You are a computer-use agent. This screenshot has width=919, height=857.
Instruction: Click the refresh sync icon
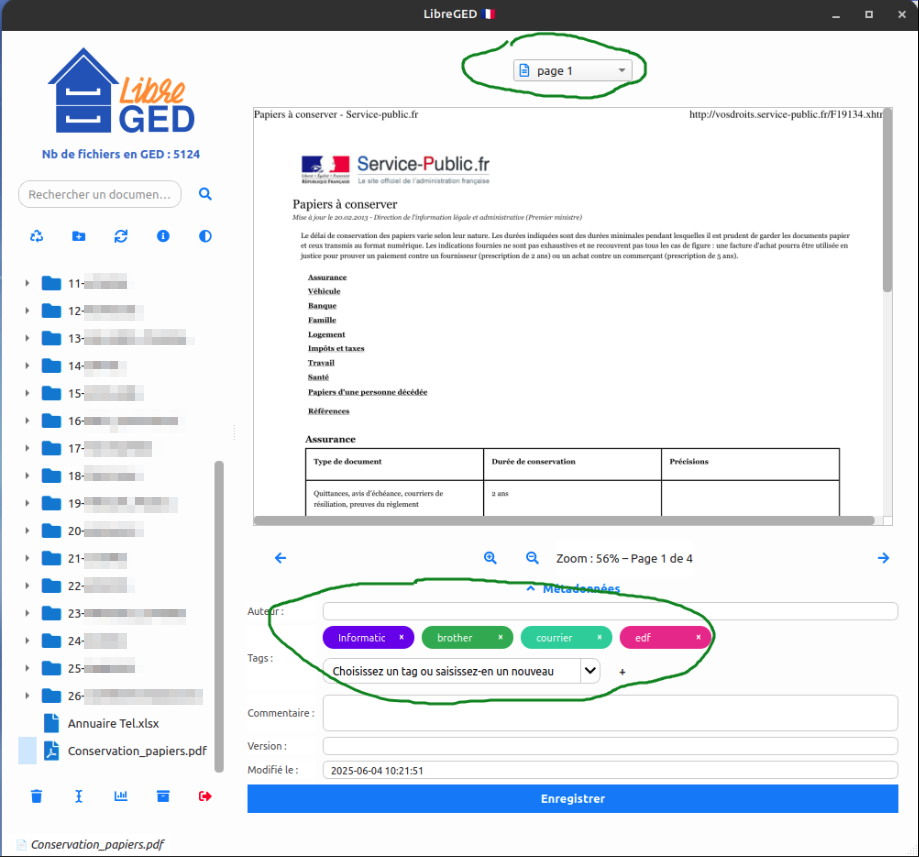point(121,237)
